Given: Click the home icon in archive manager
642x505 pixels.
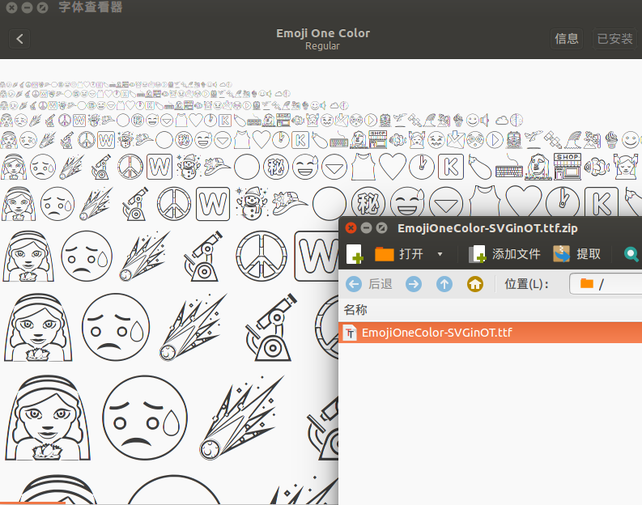Looking at the screenshot, I should tap(475, 284).
